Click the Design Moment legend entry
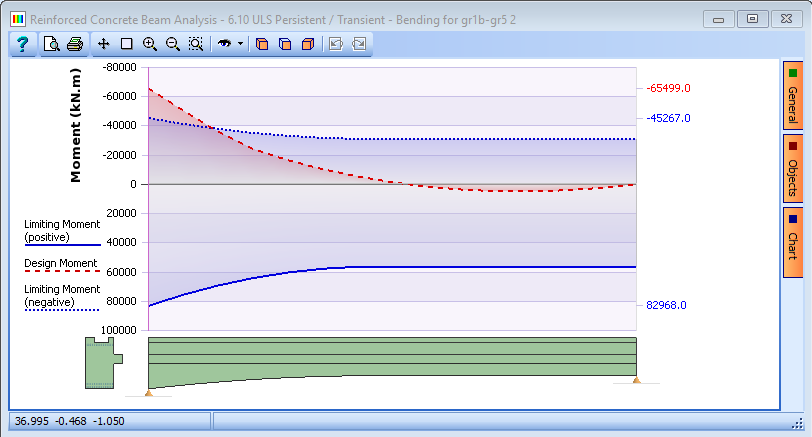Image resolution: width=812 pixels, height=437 pixels. tap(61, 265)
